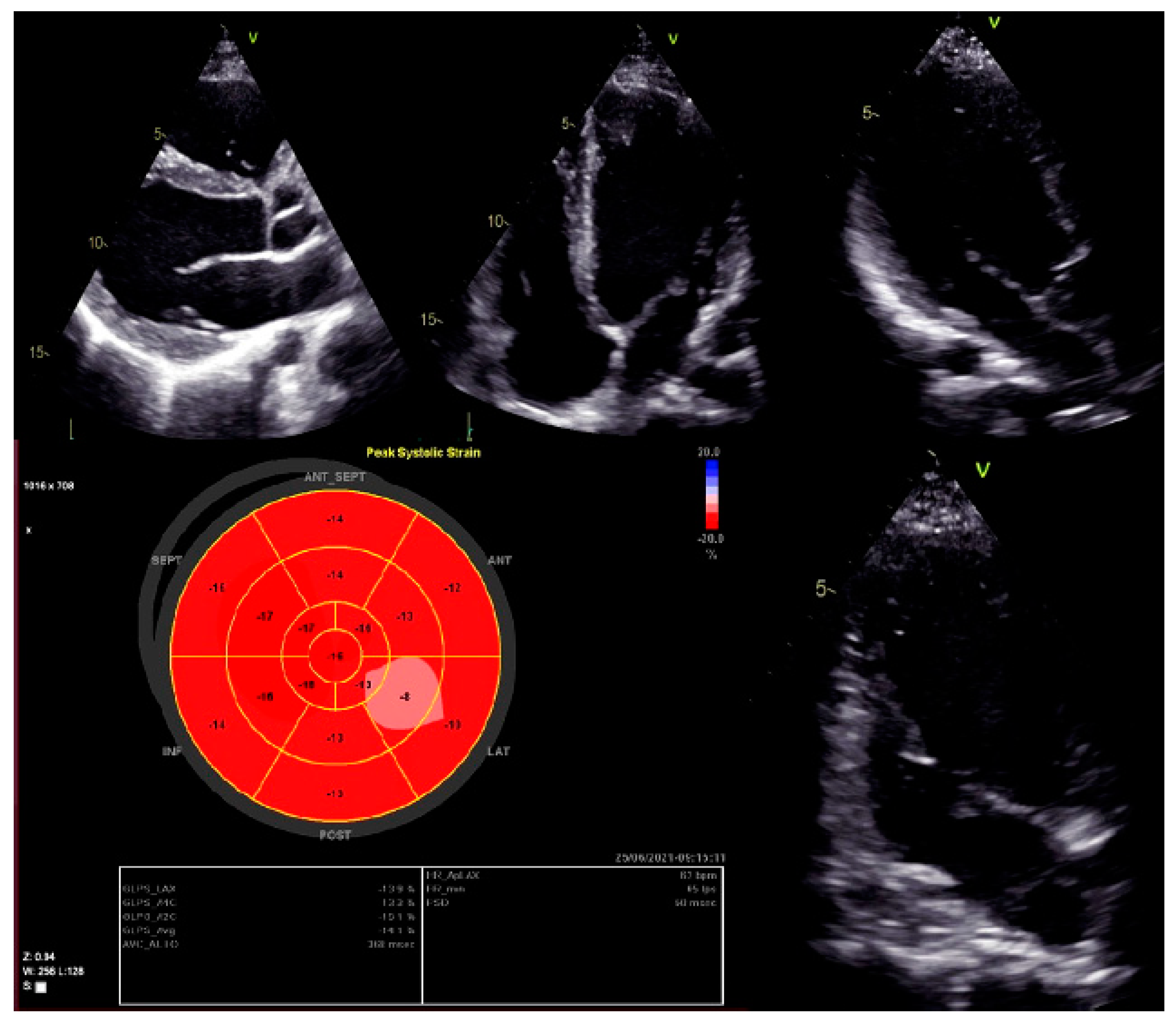The width and height of the screenshot is (1176, 1020).
Task: Select the pink -8 segment on bull's-eye
Action: click(405, 696)
